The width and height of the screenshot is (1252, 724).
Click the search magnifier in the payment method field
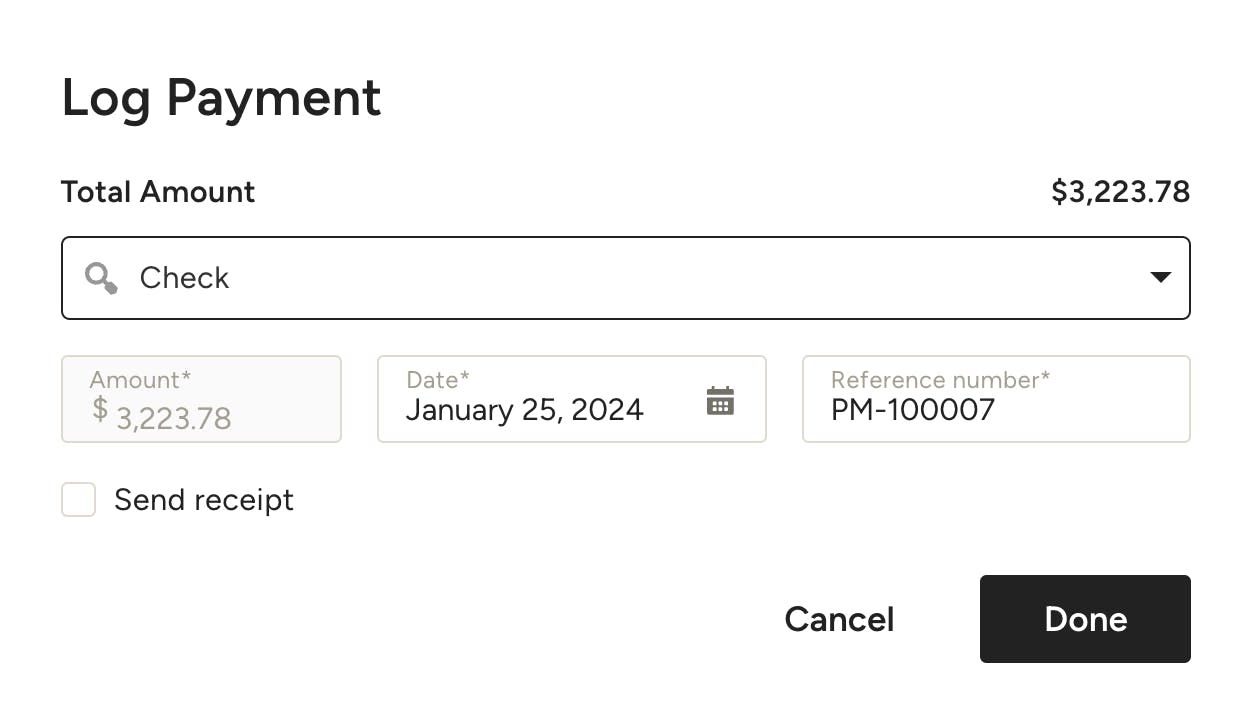click(x=100, y=278)
